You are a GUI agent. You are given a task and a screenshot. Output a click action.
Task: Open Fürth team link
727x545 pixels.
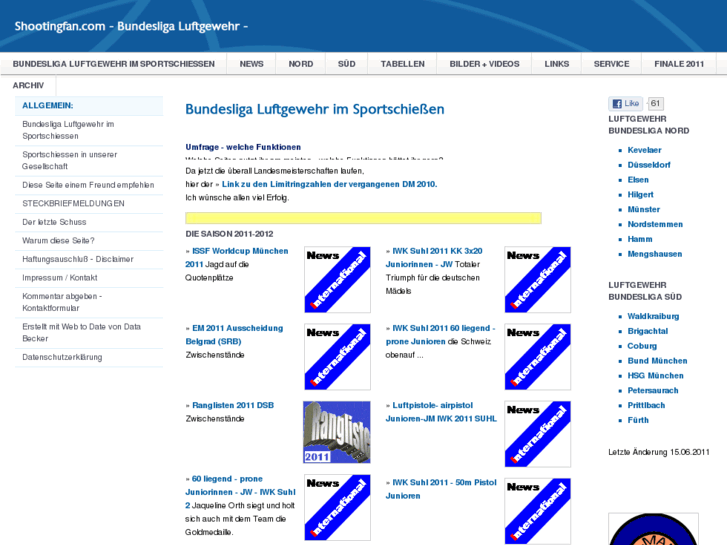pos(638,420)
